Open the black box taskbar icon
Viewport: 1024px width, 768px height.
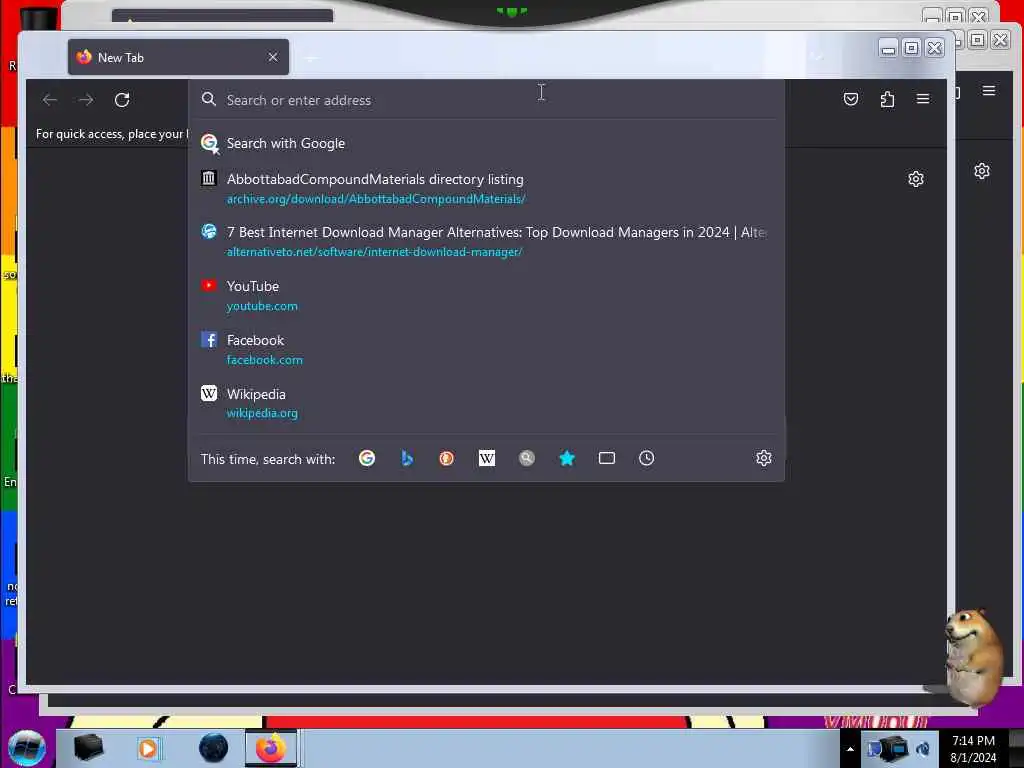click(x=88, y=748)
